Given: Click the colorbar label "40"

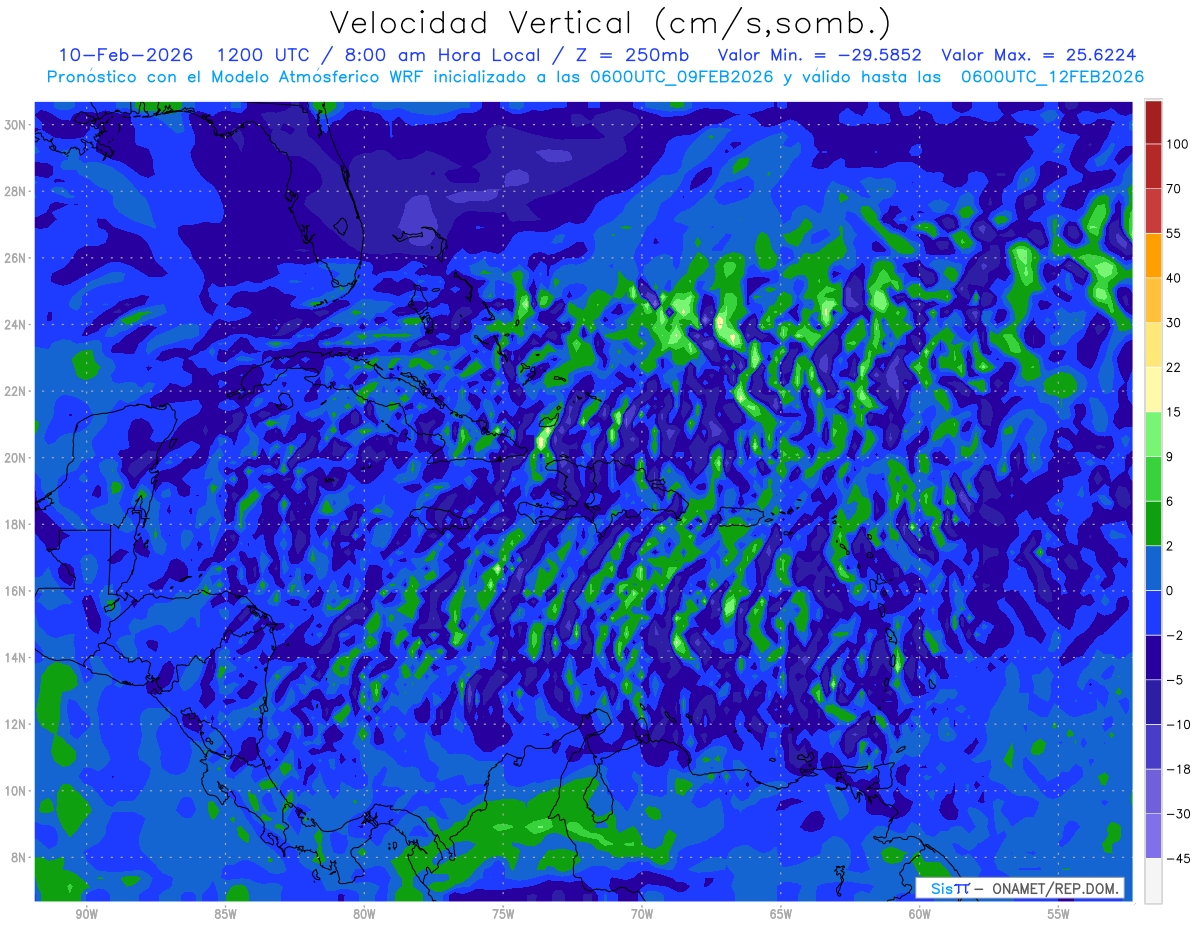Looking at the screenshot, I should [x=1174, y=278].
